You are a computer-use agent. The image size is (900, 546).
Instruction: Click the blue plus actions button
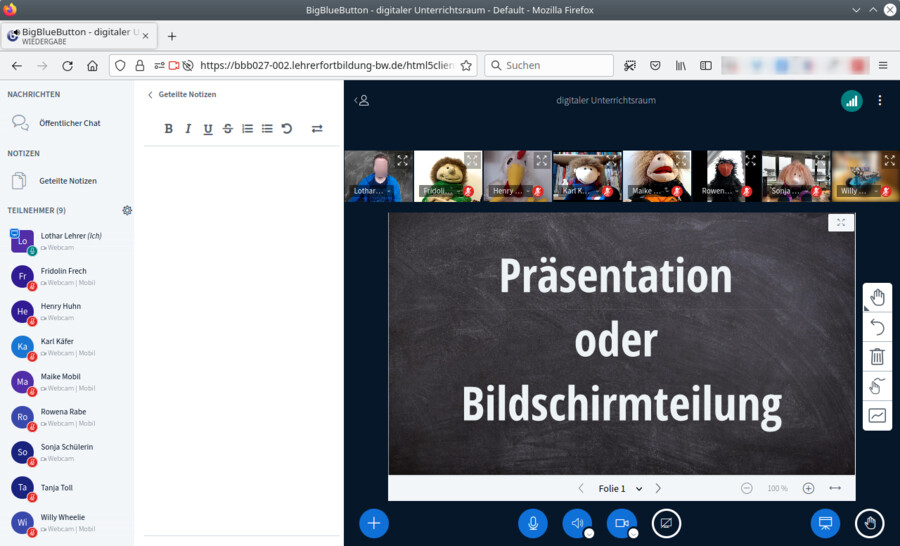[x=374, y=523]
